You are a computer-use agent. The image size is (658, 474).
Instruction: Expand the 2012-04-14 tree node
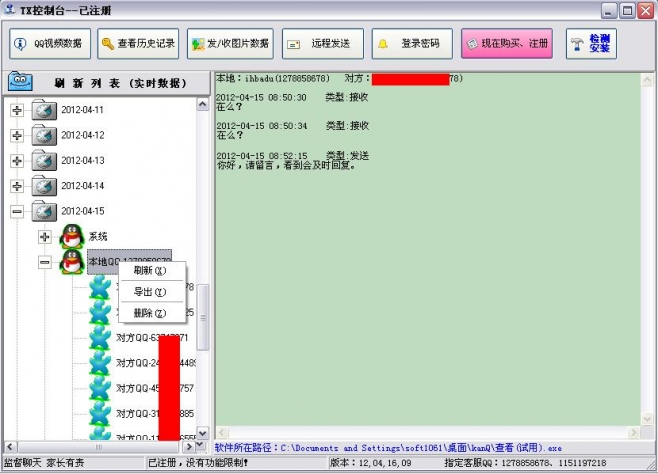pyautogui.click(x=17, y=186)
